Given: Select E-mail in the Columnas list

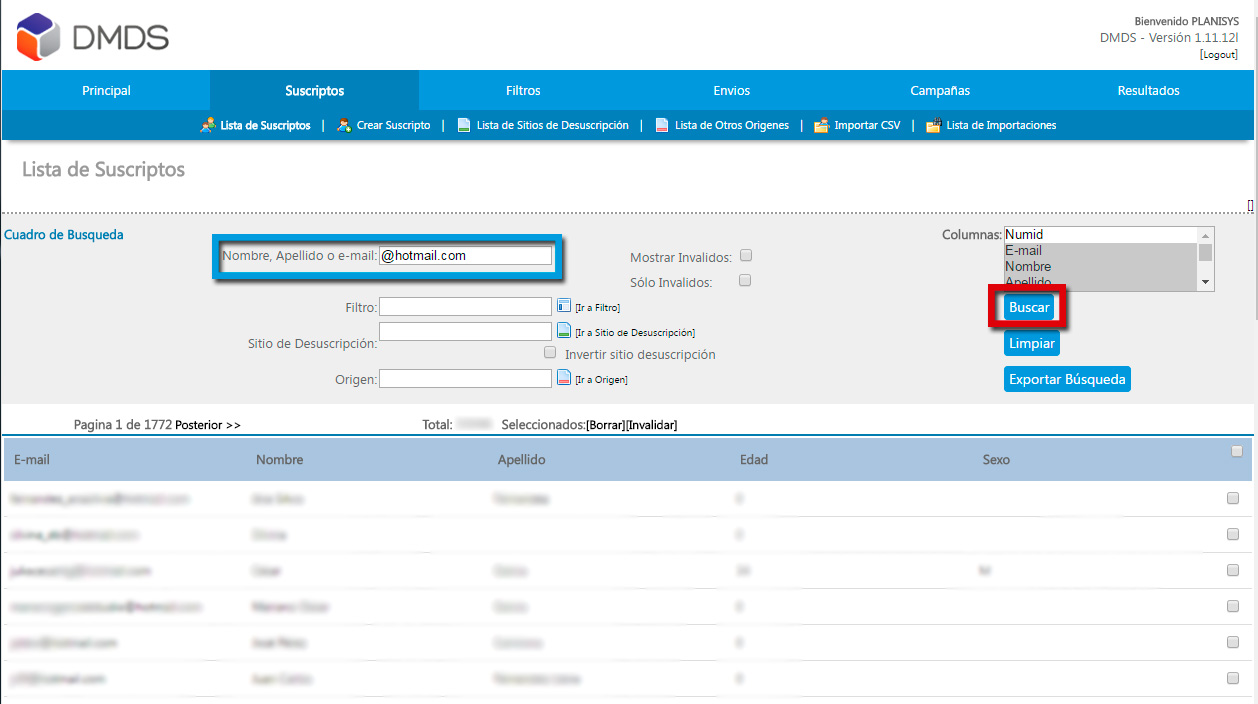Looking at the screenshot, I should [1101, 251].
